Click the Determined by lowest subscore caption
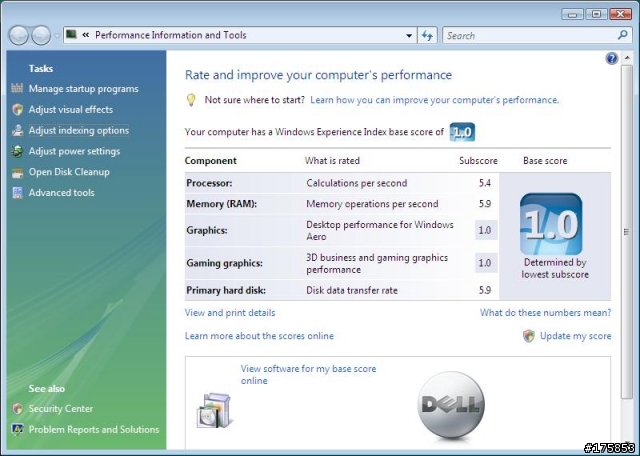Screen dimensions: 640x456 coord(555,268)
